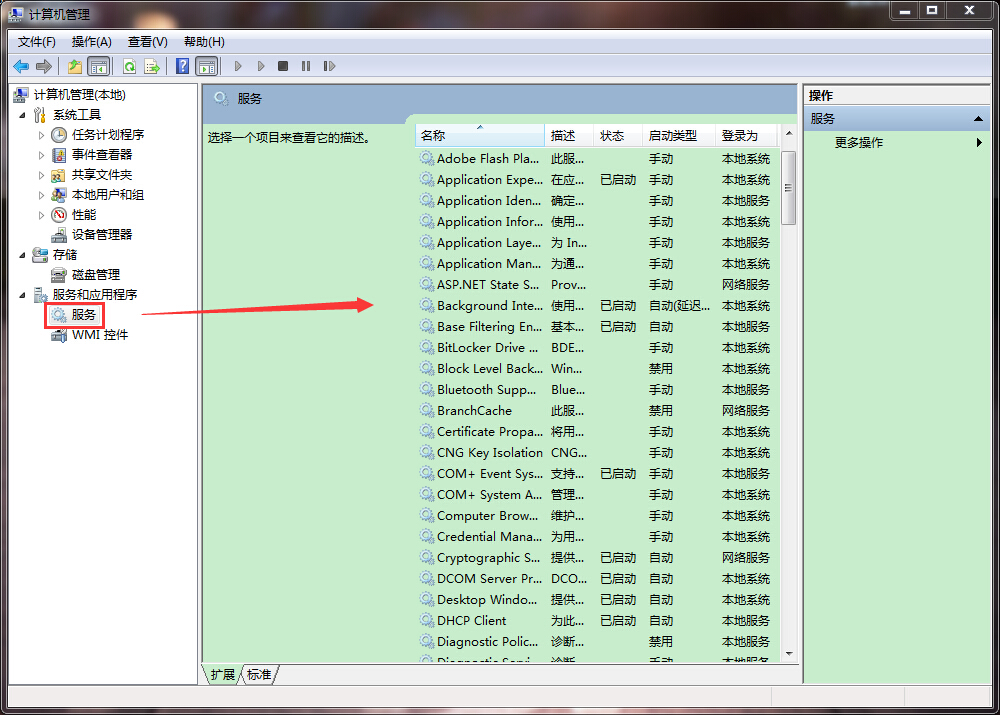Click the Restart service toolbar icon
This screenshot has height=715, width=1000.
click(329, 67)
